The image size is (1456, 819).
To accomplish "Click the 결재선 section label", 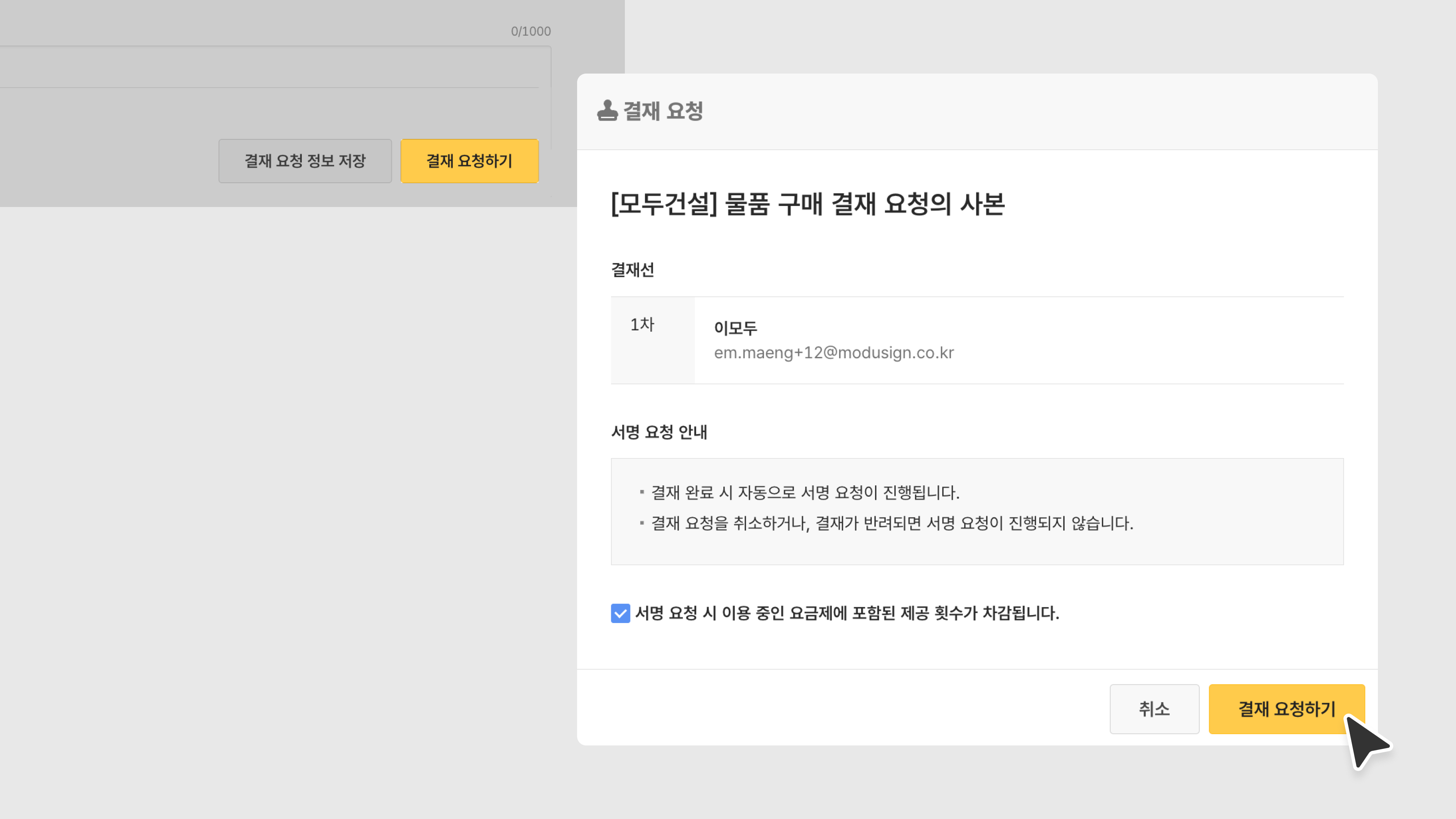I will (632, 270).
